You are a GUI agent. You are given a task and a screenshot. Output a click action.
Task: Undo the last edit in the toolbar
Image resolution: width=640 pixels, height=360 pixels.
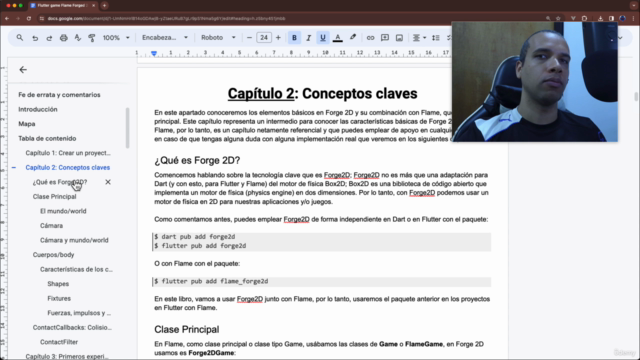coord(35,38)
